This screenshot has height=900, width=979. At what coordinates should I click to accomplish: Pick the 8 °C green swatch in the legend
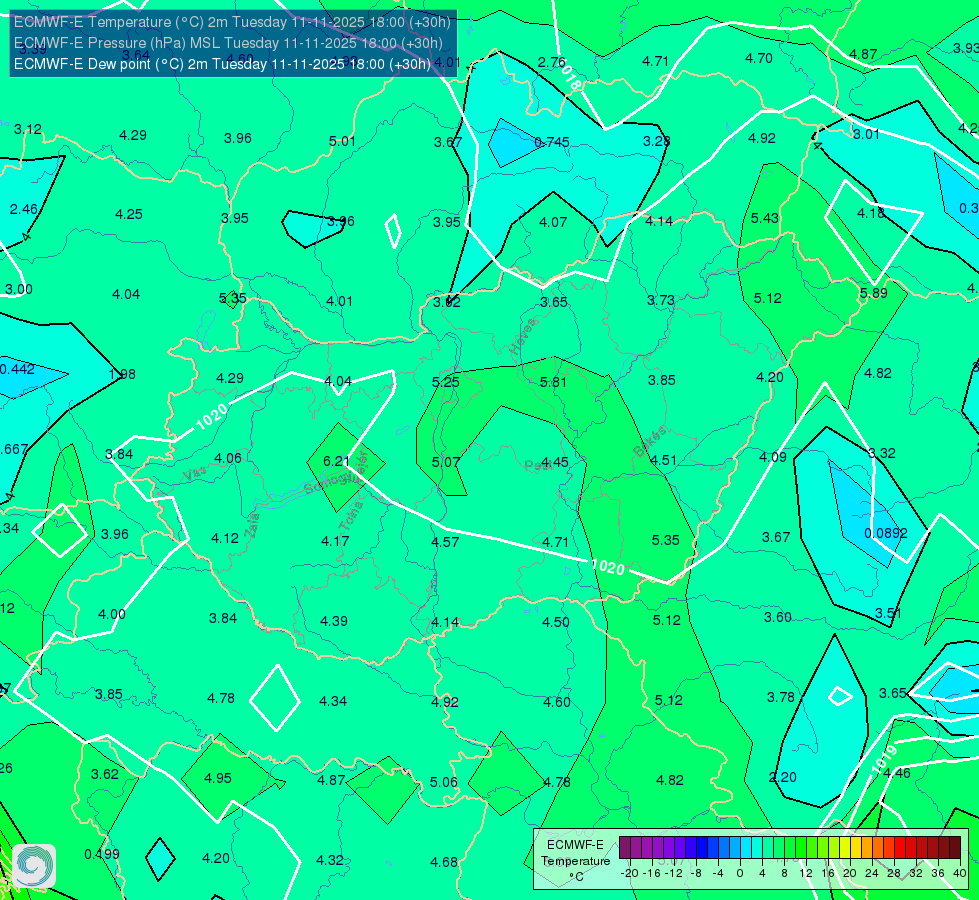coord(789,848)
